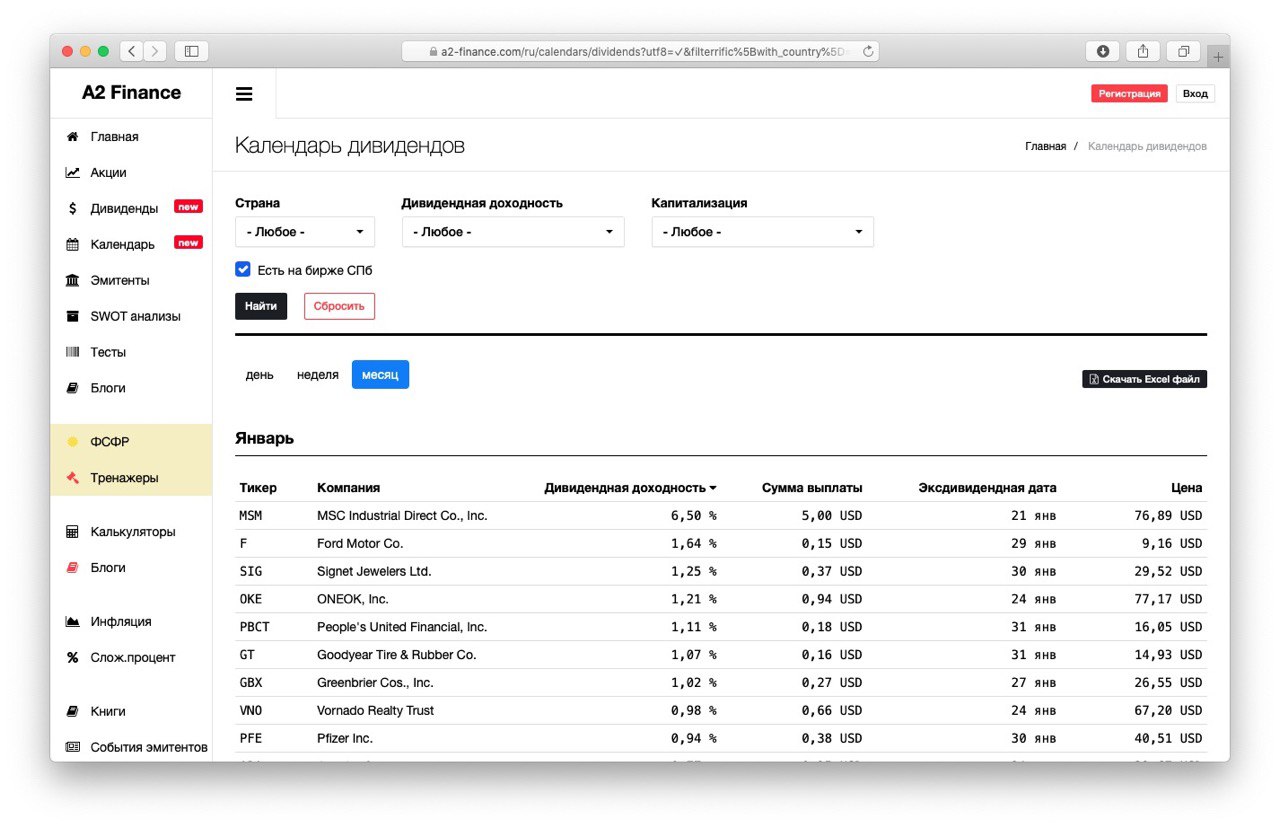Select the день tab
The image size is (1280, 828).
[260, 375]
